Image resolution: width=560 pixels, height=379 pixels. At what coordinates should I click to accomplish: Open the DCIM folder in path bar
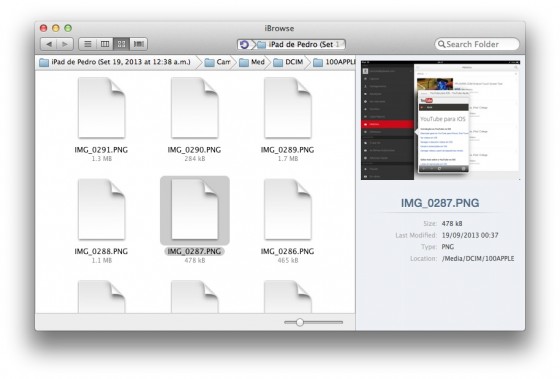click(288, 62)
